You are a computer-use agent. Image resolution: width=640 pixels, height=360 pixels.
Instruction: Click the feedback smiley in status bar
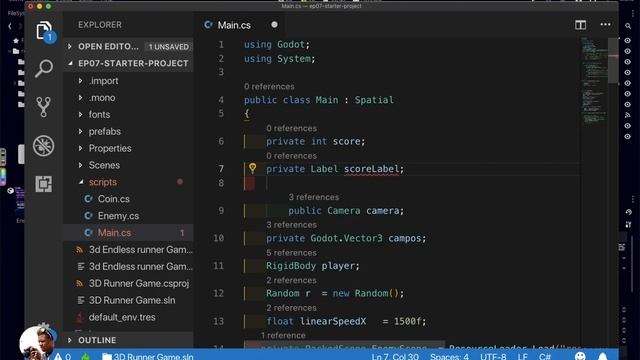580,356
